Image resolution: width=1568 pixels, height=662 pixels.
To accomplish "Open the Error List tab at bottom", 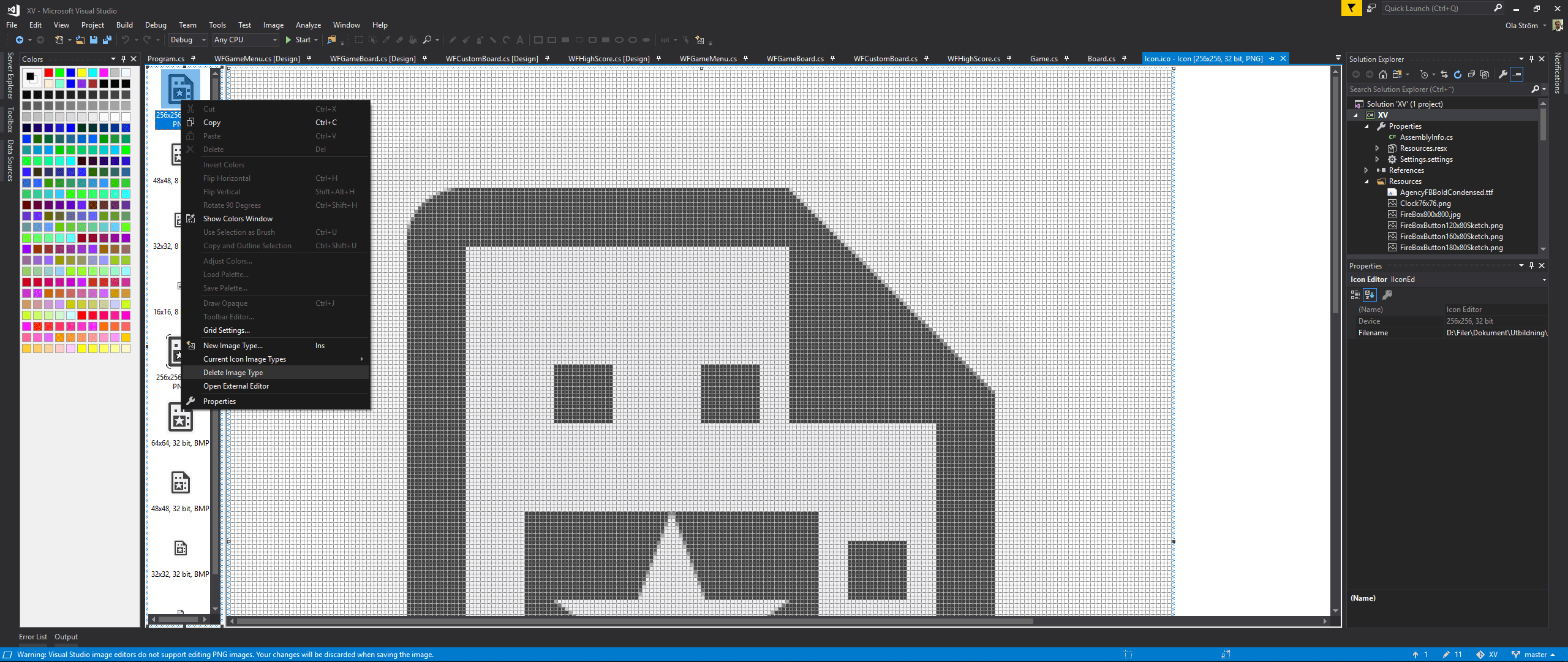I will click(32, 637).
